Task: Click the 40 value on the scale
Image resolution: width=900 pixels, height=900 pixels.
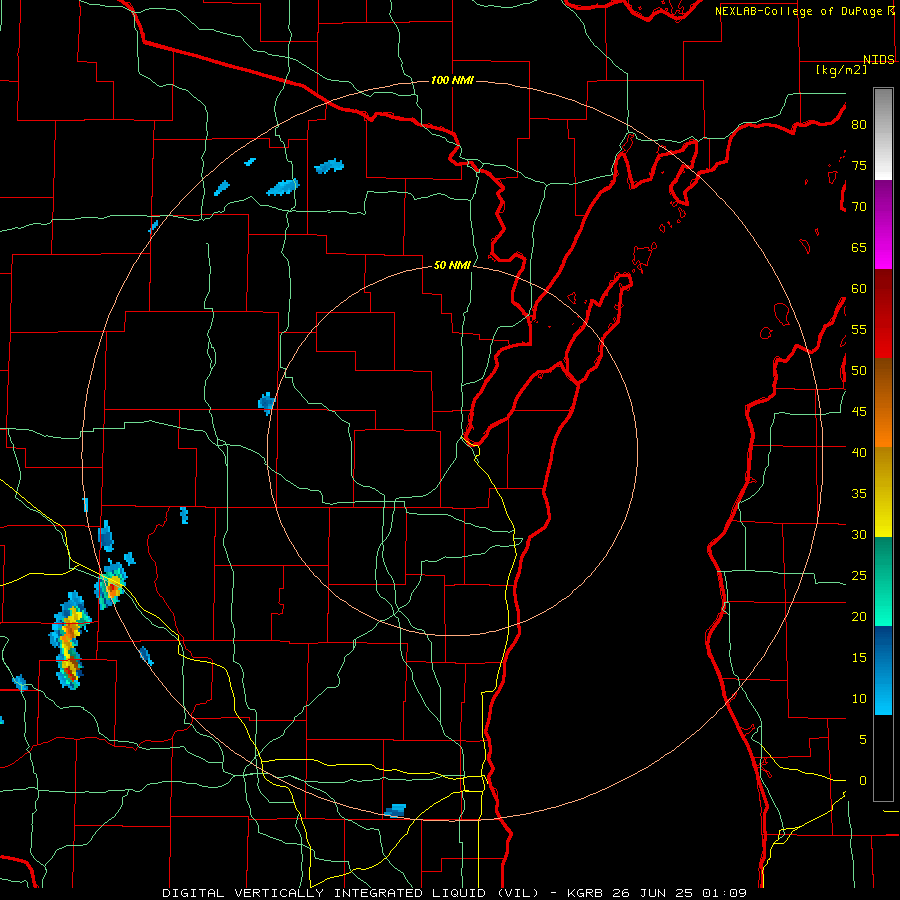Action: (859, 453)
